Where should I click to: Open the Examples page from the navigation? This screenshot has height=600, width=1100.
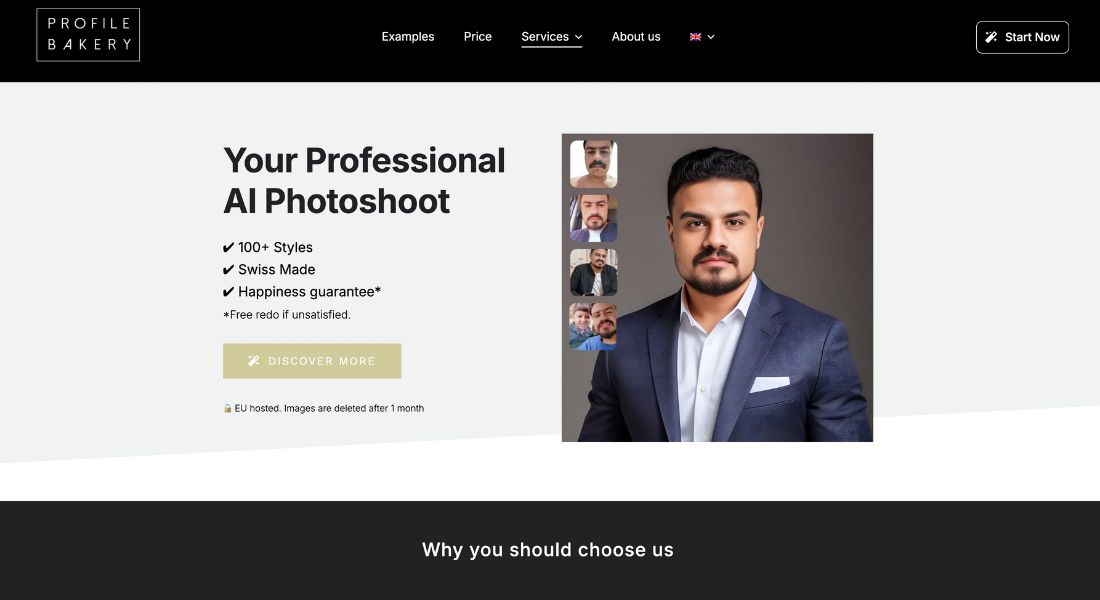408,37
